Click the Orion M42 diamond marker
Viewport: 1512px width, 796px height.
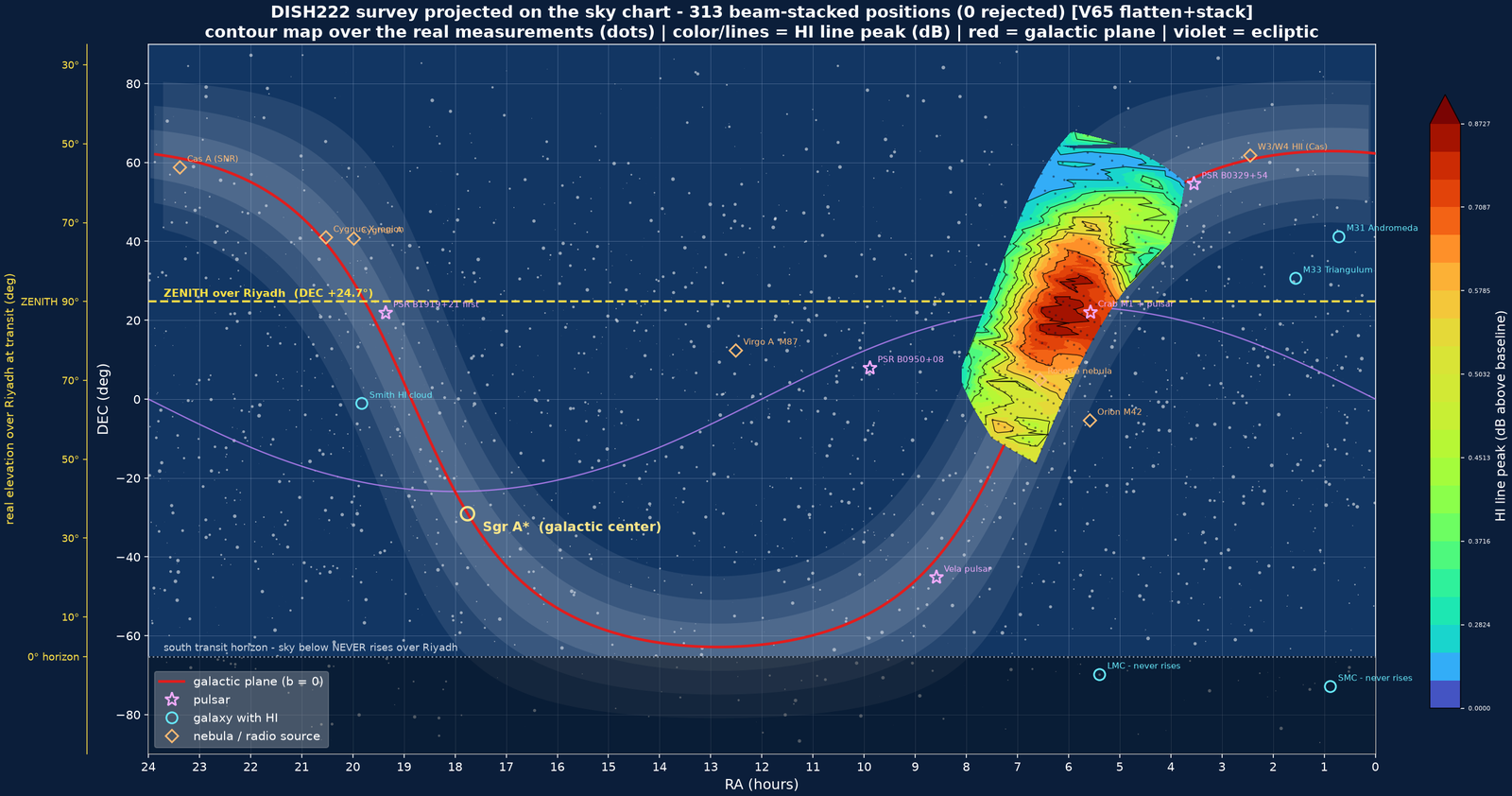click(1090, 421)
